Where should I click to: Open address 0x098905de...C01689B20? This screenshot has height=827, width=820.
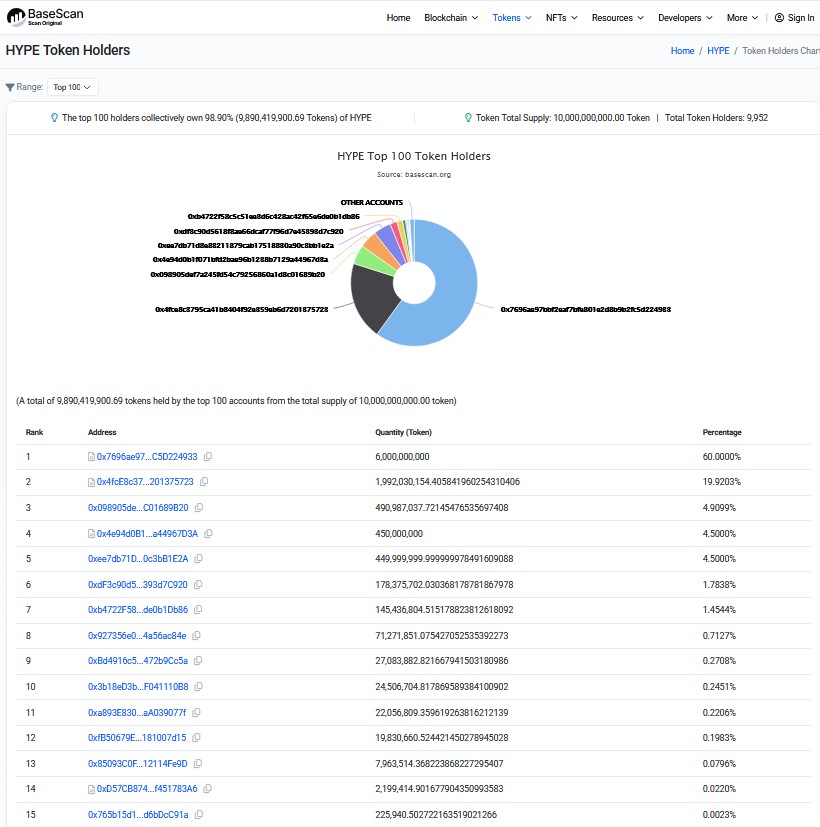click(138, 508)
